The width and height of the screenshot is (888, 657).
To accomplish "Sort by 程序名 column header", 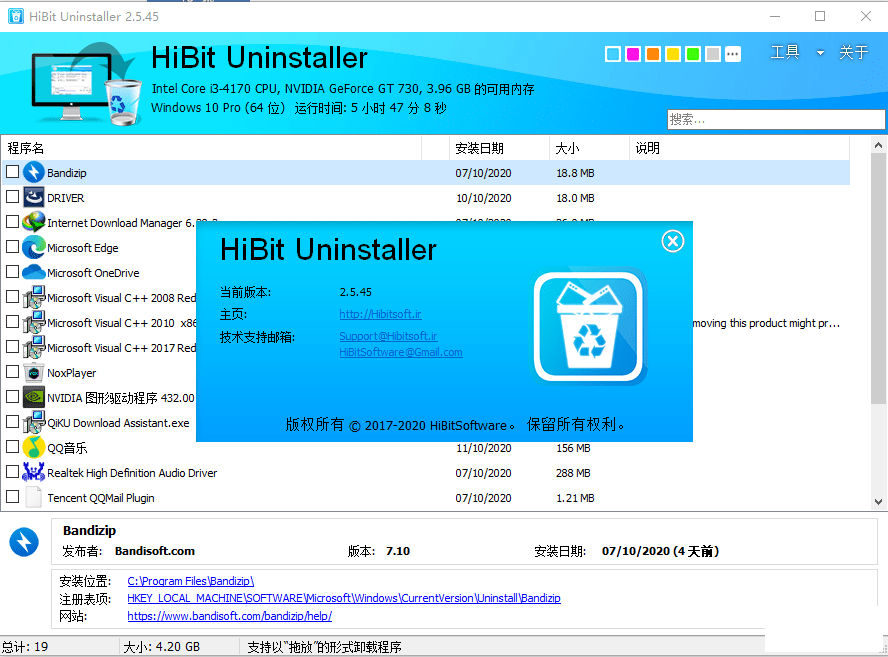I will 211,148.
